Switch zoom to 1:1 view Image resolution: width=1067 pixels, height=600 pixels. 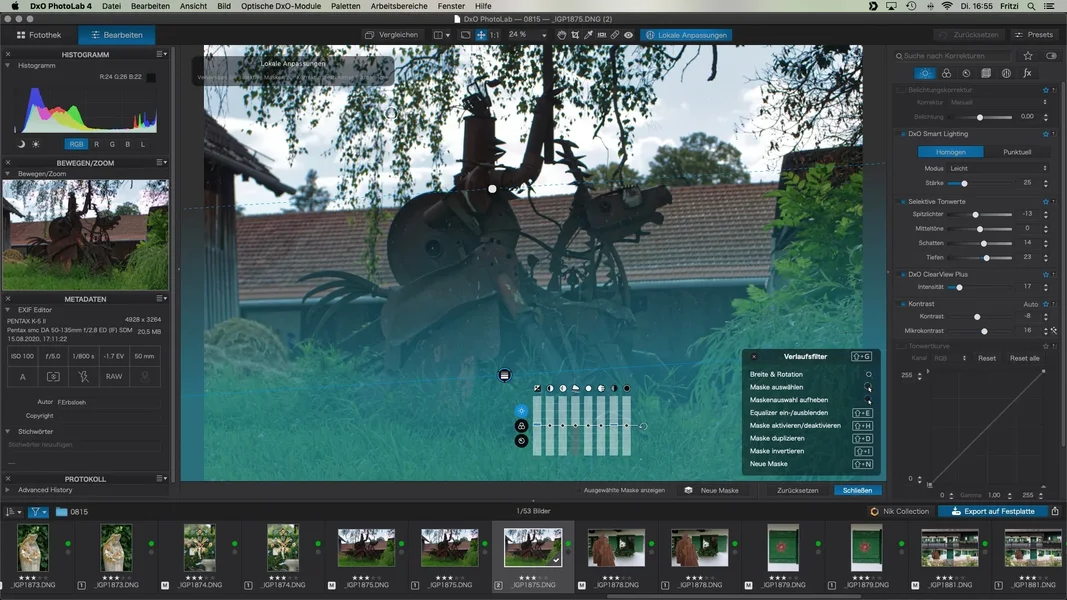[494, 35]
